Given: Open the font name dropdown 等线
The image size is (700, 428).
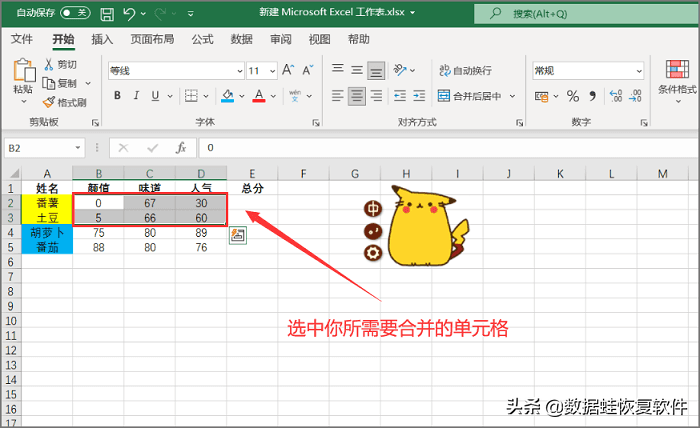Looking at the screenshot, I should click(x=240, y=71).
